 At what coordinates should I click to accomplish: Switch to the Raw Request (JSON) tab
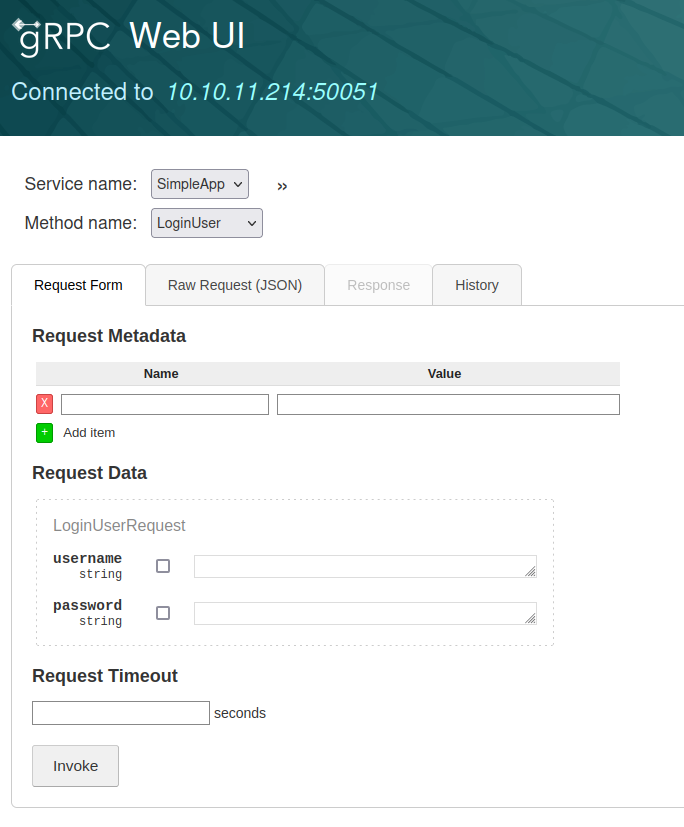[235, 285]
